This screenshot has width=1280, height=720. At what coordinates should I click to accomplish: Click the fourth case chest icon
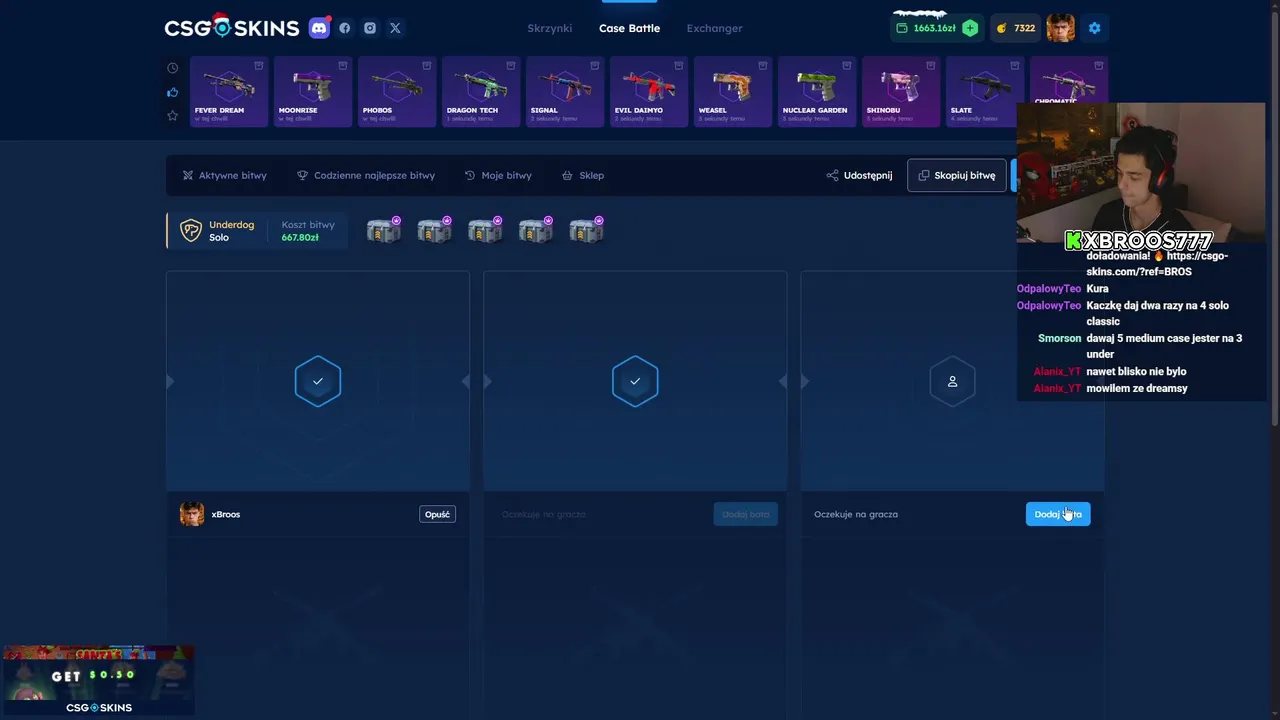(536, 231)
